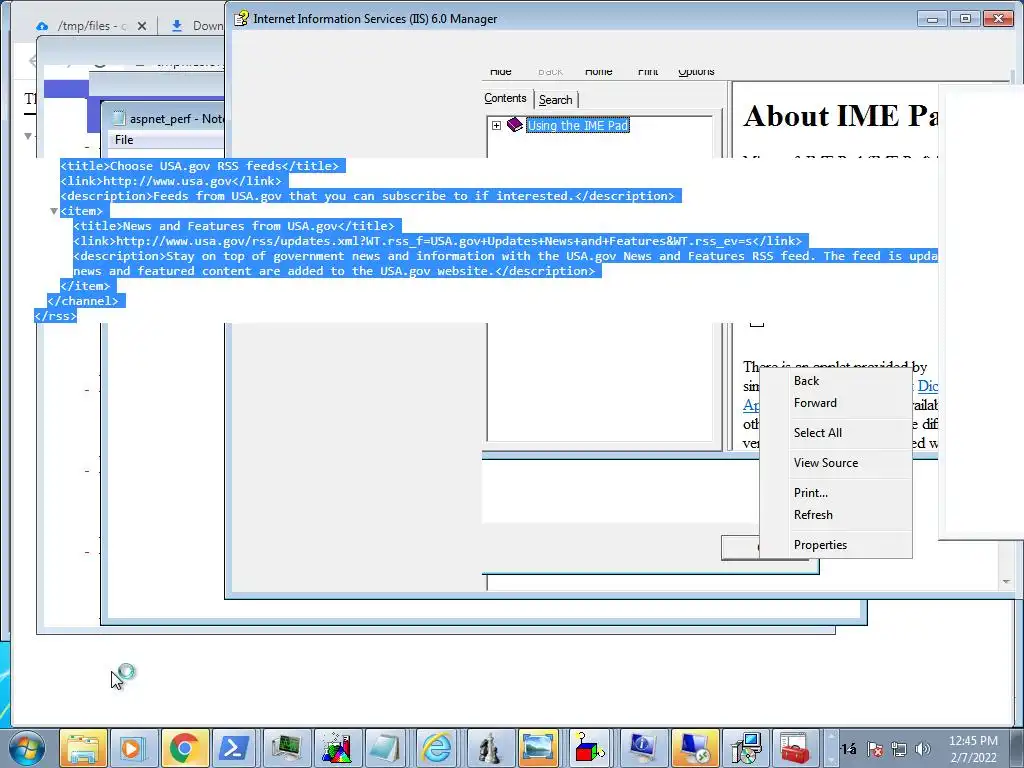Click the IIS 6.0 Manager title bar icon
The width and height of the screenshot is (1024, 768).
click(x=242, y=18)
